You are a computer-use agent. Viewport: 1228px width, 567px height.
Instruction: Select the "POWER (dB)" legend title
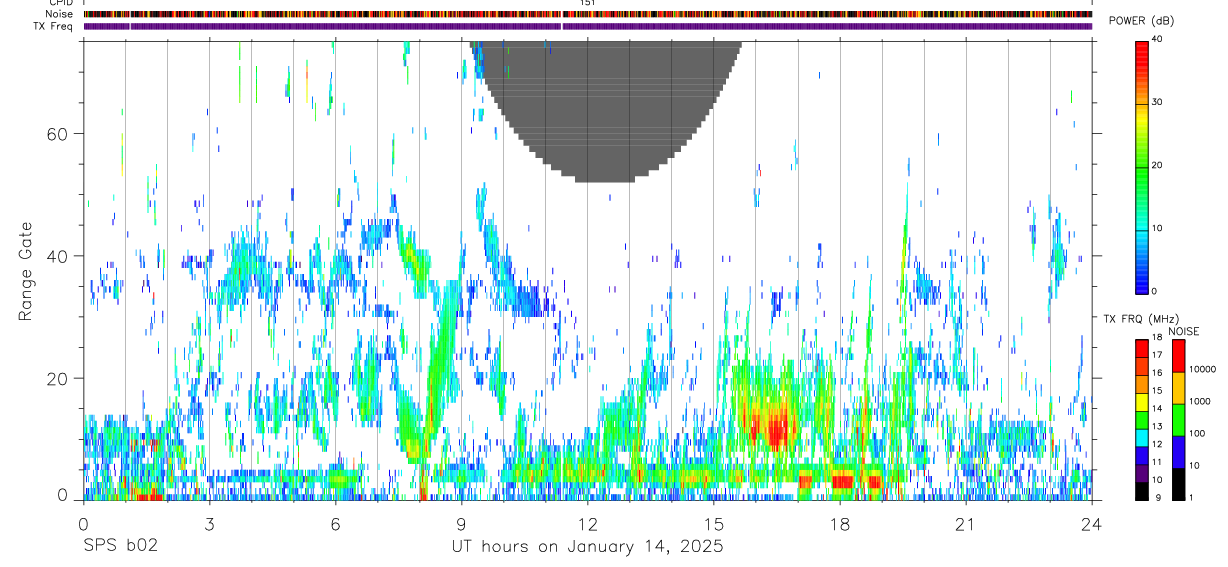click(1141, 21)
